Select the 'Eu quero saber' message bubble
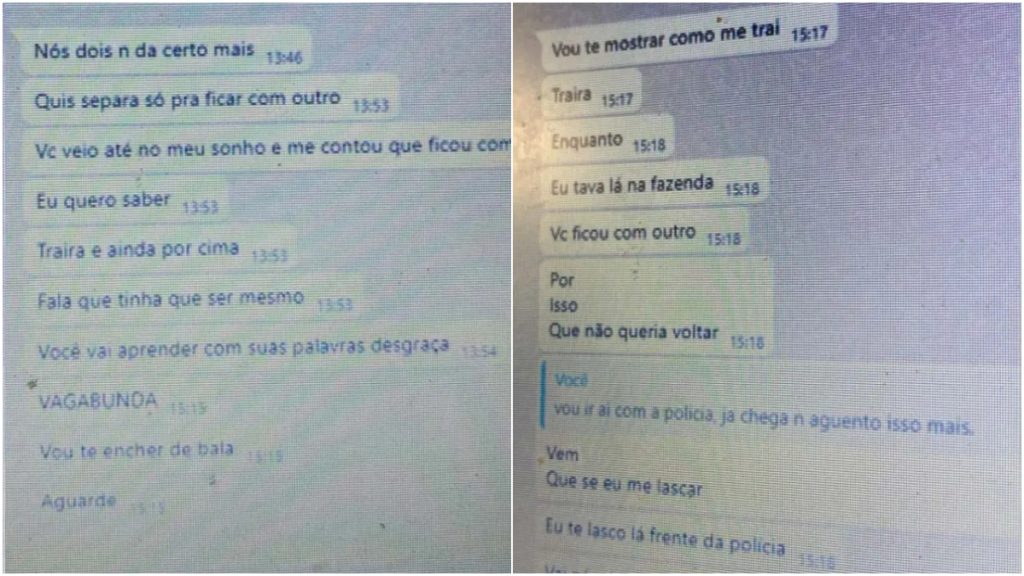This screenshot has width=1024, height=576. (x=126, y=201)
